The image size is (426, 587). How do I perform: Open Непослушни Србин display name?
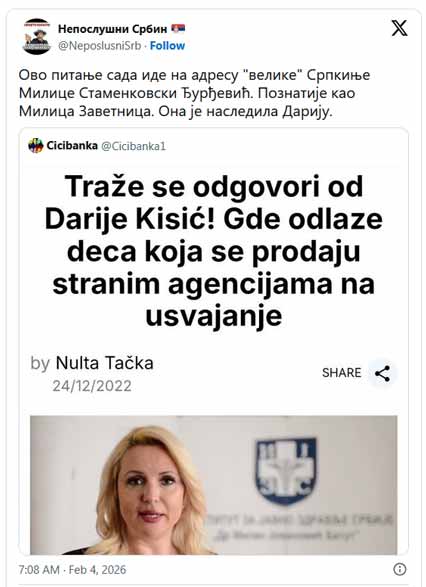point(113,29)
